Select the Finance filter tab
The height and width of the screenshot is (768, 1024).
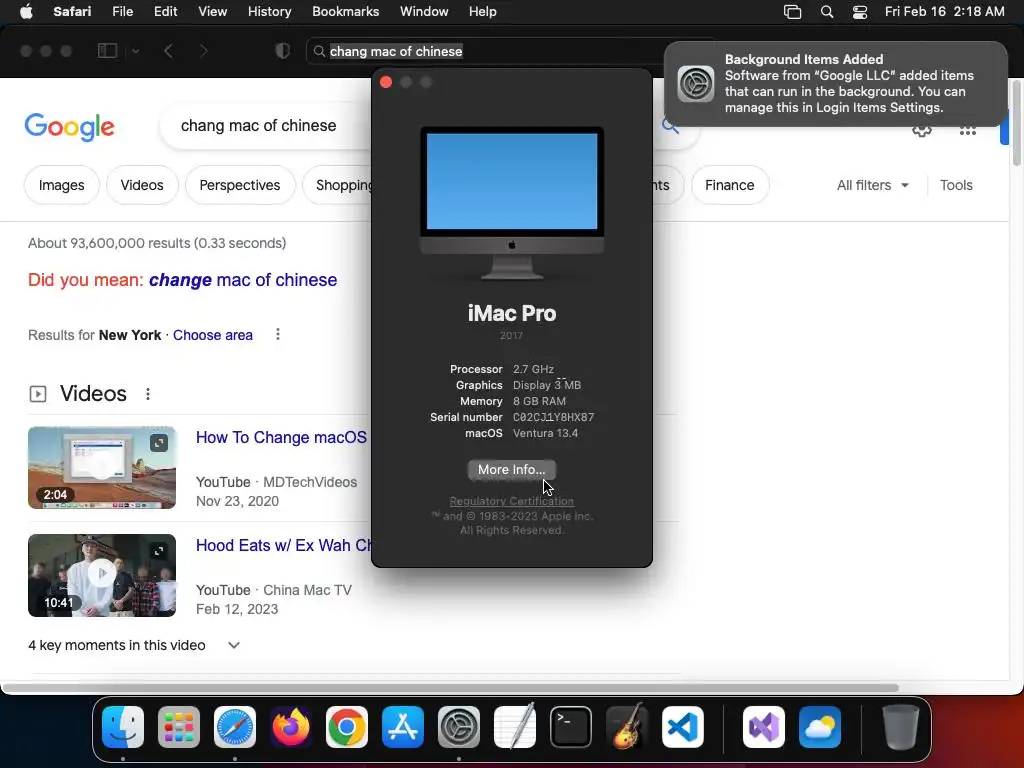[x=729, y=185]
